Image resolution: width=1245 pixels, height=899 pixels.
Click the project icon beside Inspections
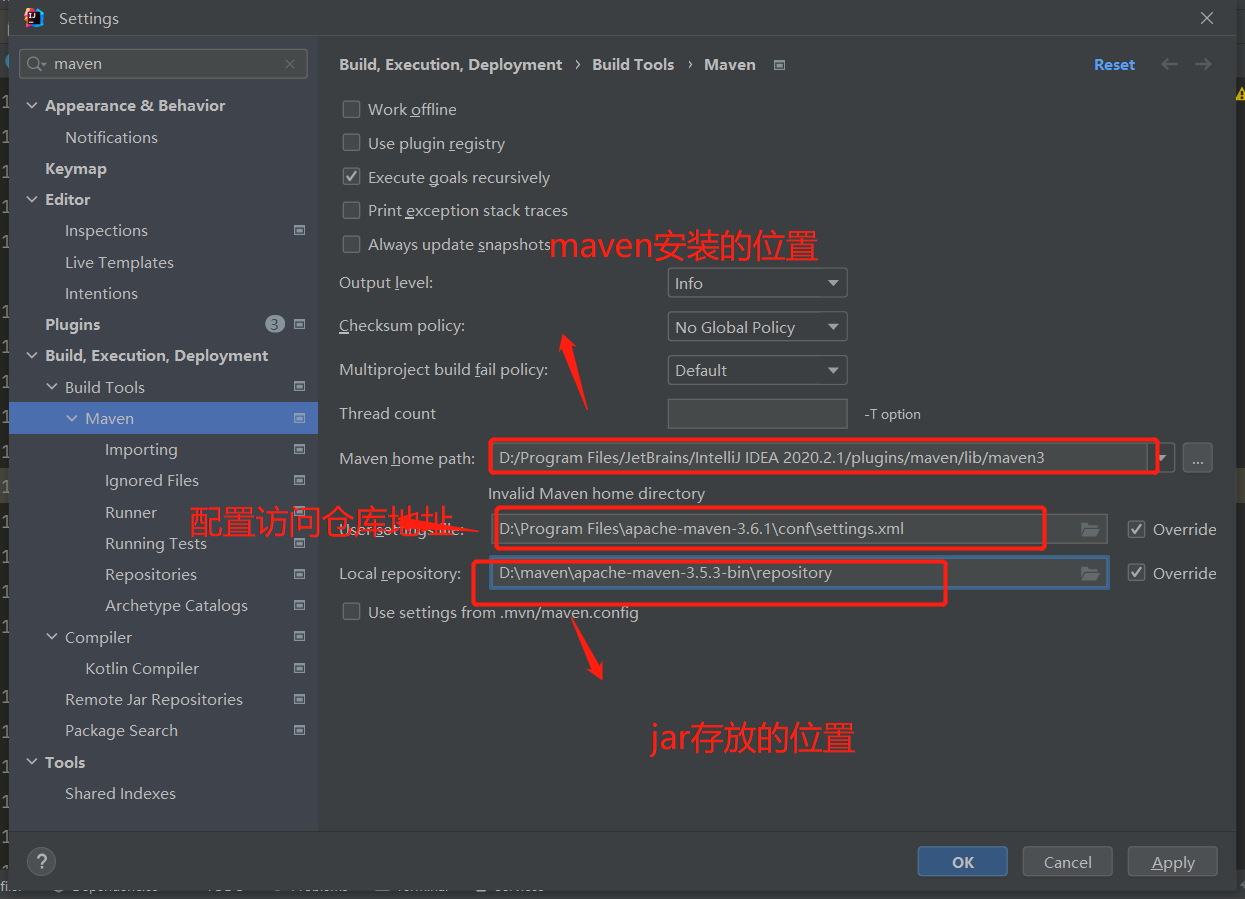(299, 230)
